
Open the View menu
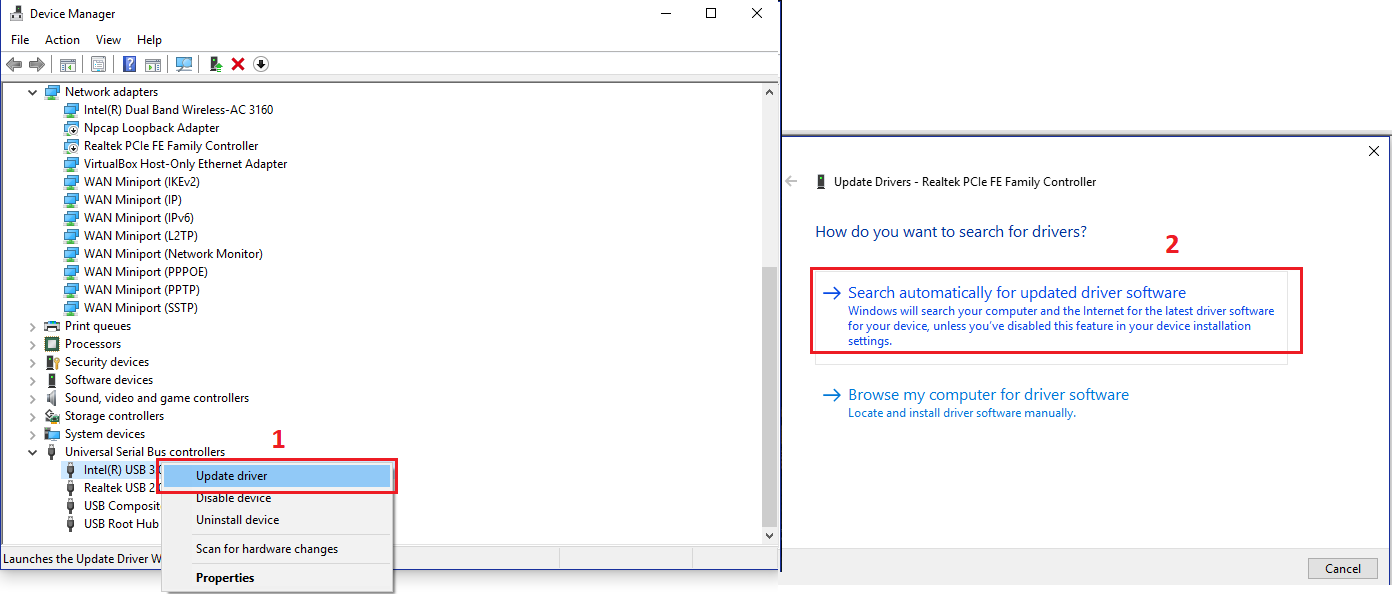point(108,40)
